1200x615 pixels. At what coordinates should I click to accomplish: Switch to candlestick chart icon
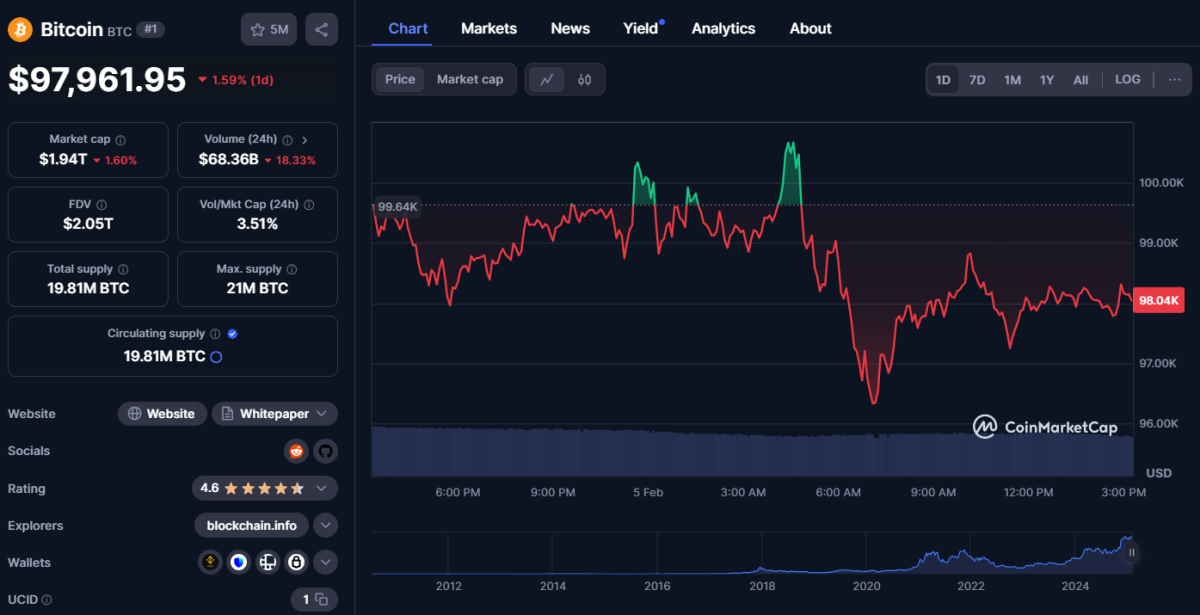(x=584, y=80)
